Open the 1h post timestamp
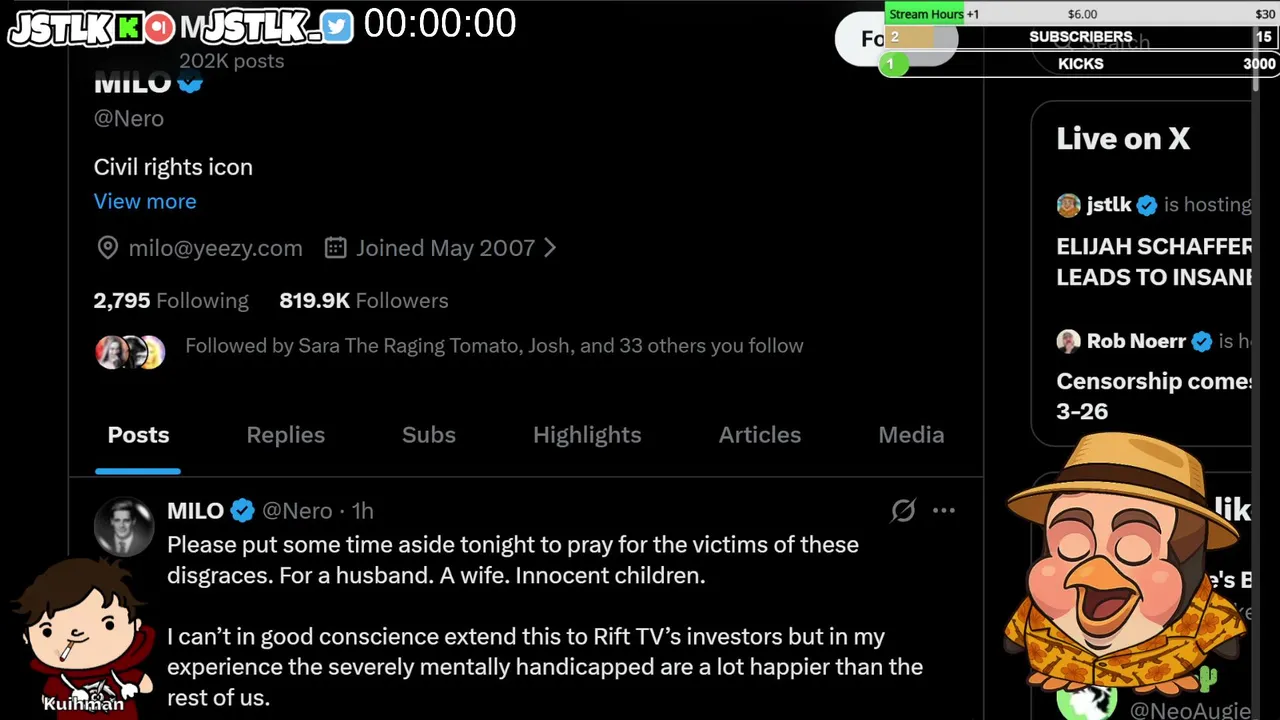 pyautogui.click(x=362, y=511)
